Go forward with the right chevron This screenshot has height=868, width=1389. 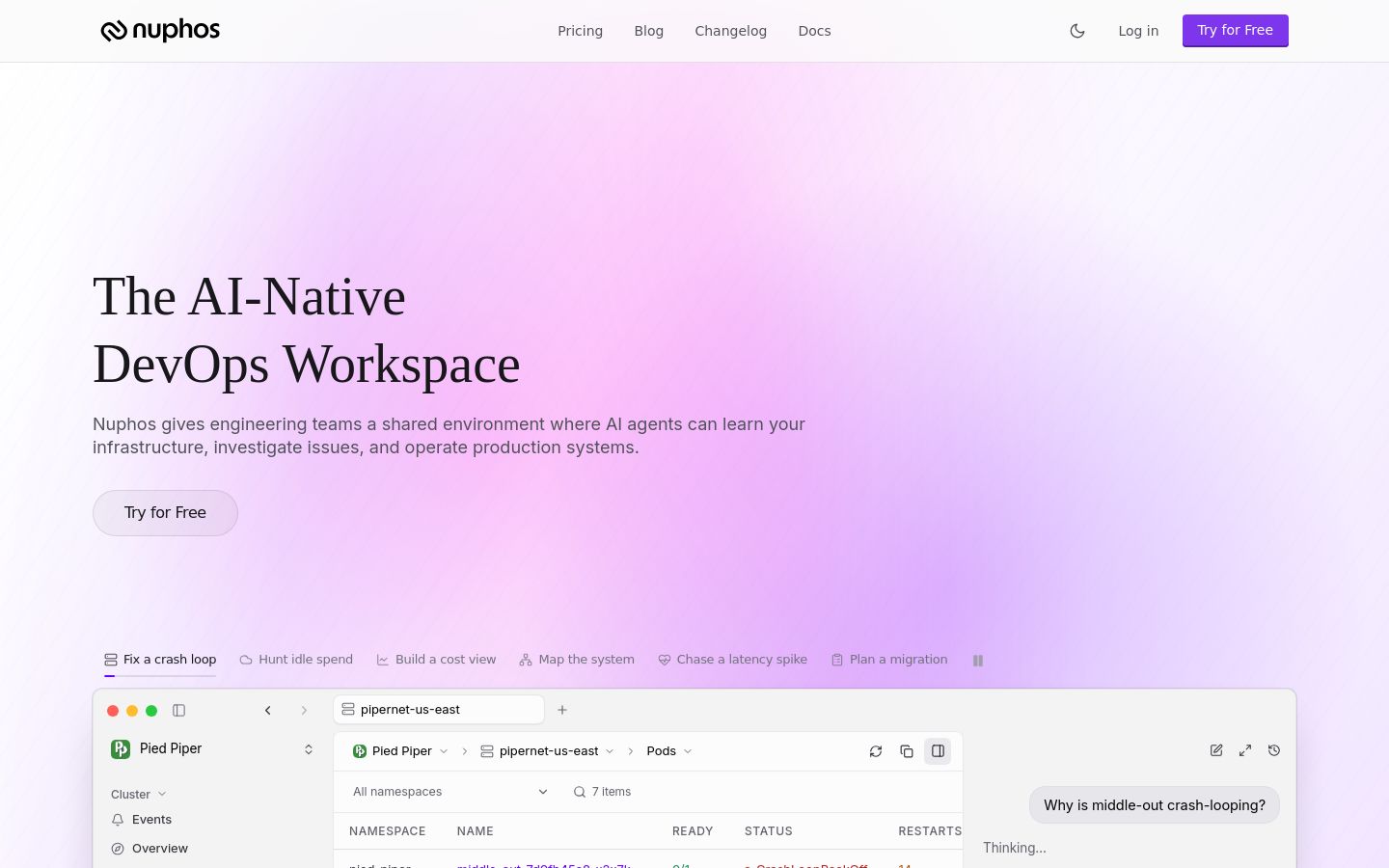pos(304,711)
